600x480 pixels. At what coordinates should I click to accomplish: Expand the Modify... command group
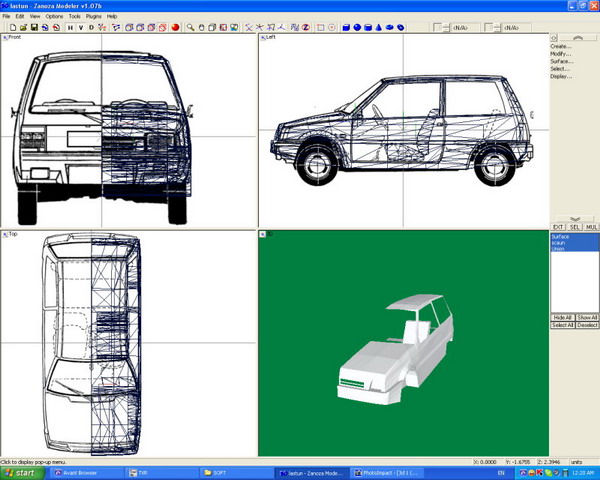(561, 54)
